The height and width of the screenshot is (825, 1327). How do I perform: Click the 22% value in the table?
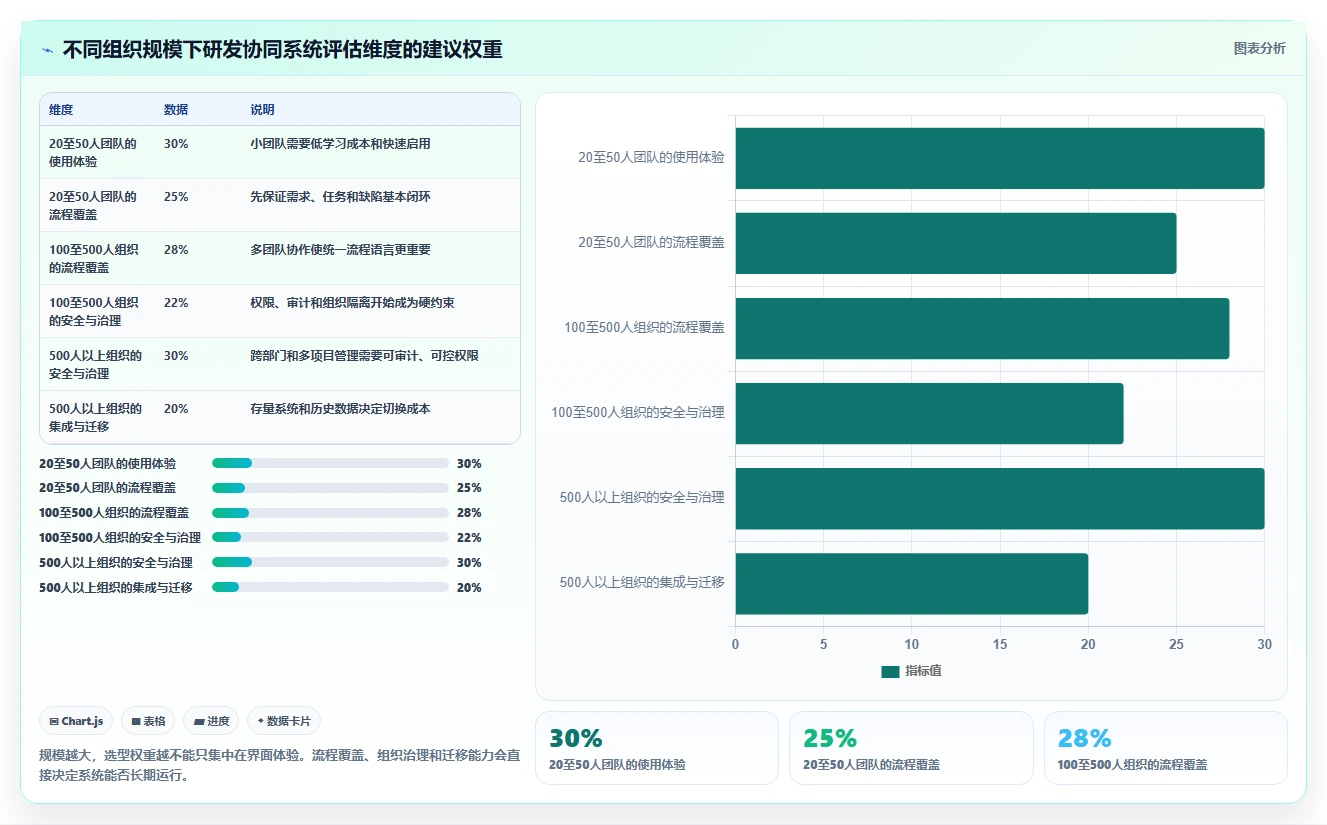tap(176, 302)
